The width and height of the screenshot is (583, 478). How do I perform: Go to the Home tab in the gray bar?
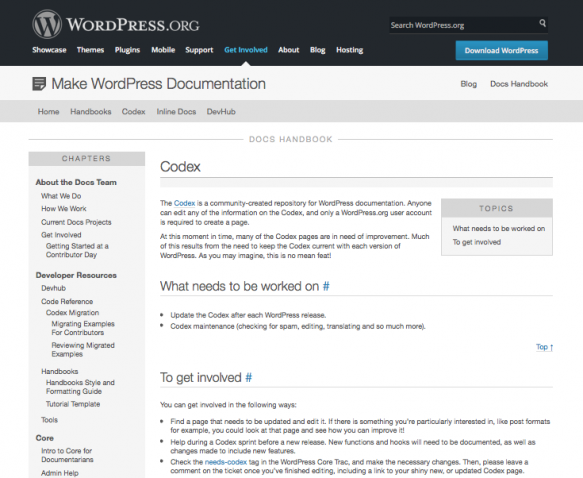click(48, 112)
